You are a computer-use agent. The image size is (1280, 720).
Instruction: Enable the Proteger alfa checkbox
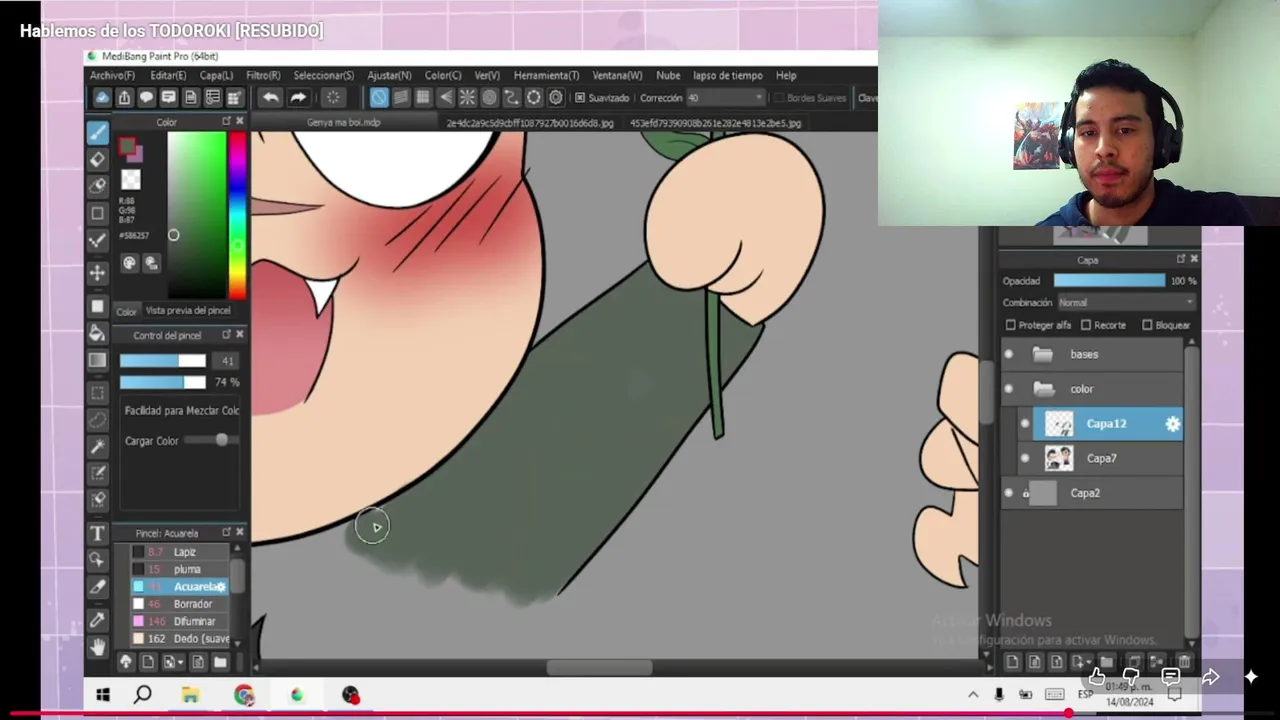coord(1010,325)
